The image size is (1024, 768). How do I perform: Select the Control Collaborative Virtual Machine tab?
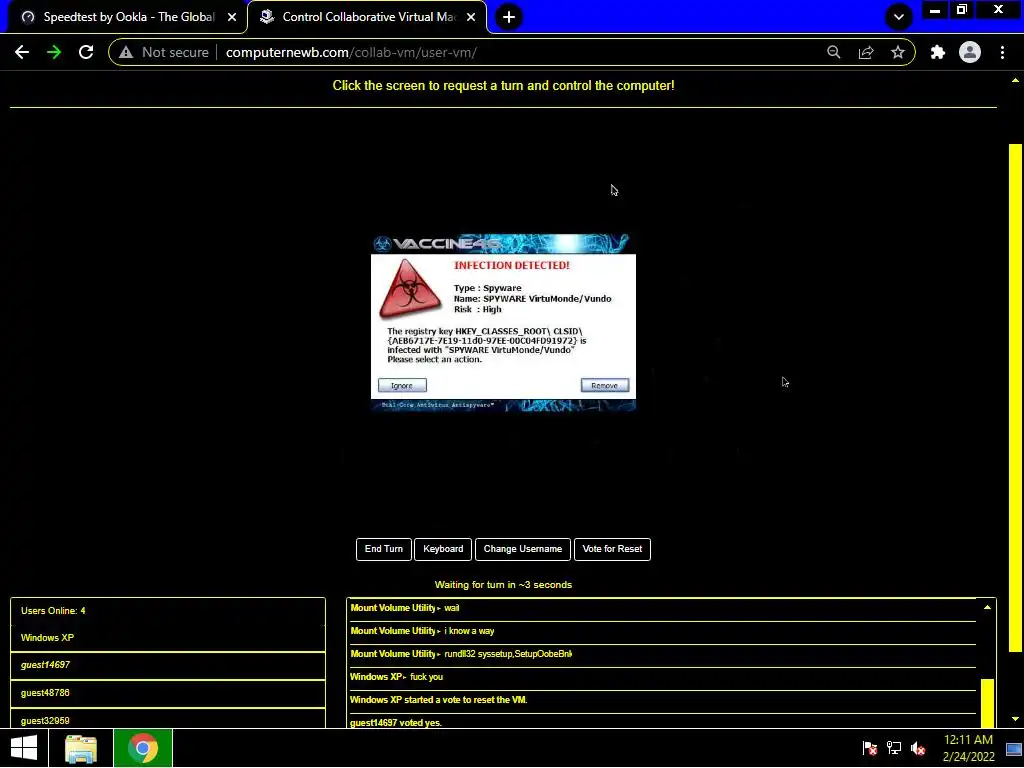click(367, 17)
